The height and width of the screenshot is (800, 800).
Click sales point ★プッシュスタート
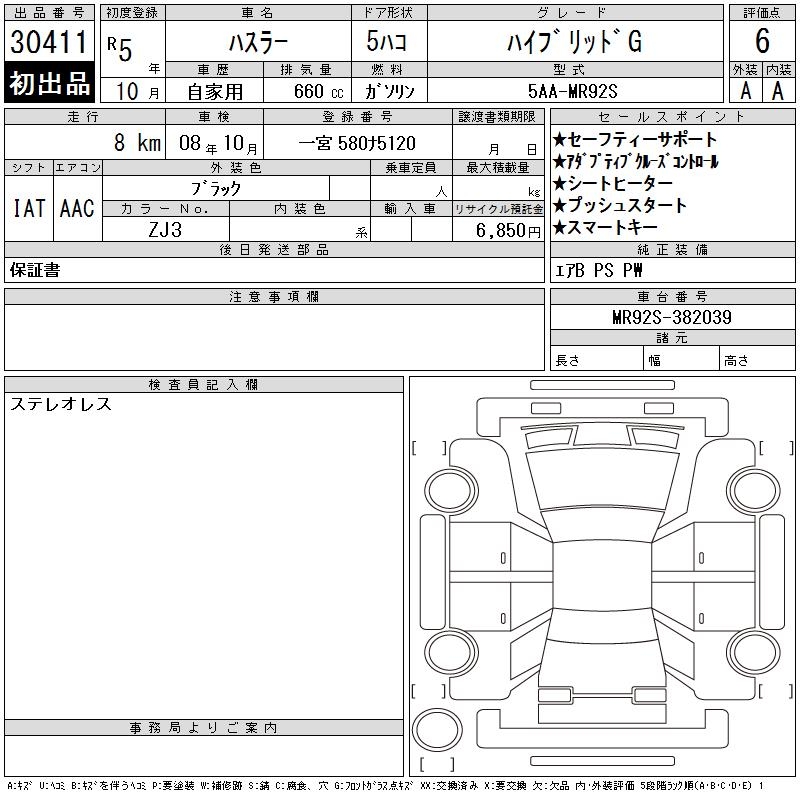[x=619, y=205]
